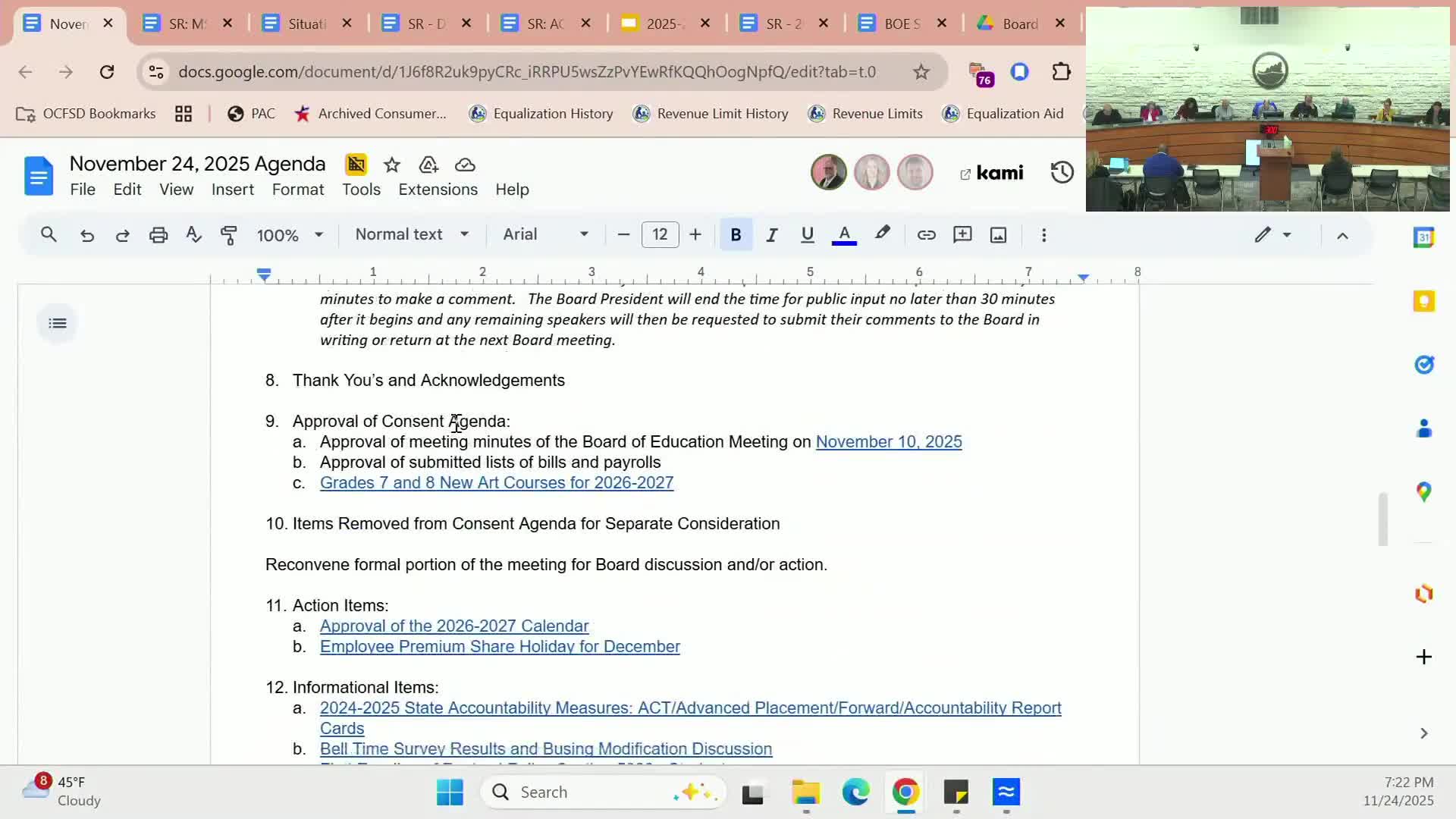Open version history clock icon
This screenshot has width=1456, height=819.
[1062, 173]
